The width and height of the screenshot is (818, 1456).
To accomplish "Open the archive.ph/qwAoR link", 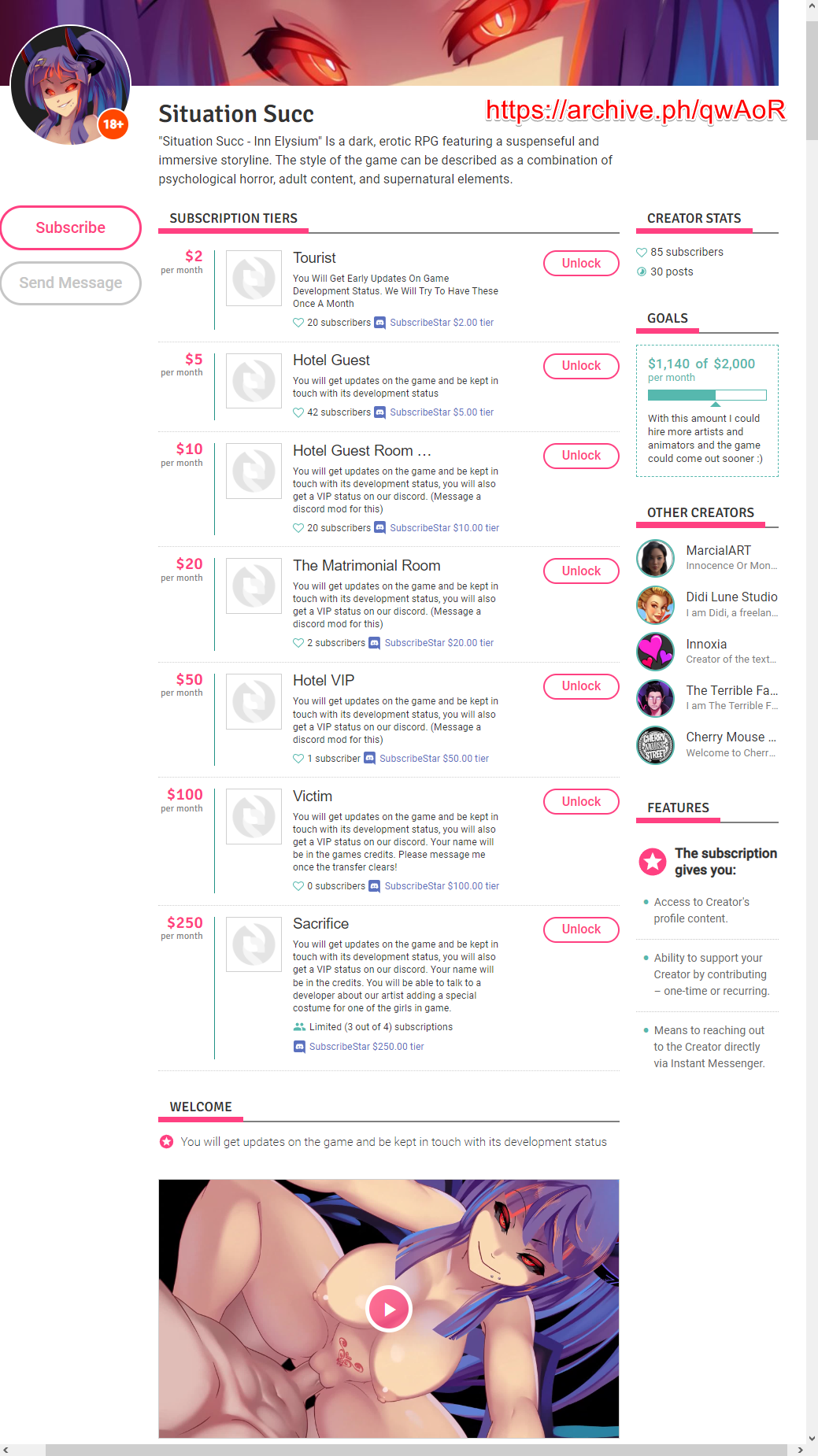I will tap(635, 110).
